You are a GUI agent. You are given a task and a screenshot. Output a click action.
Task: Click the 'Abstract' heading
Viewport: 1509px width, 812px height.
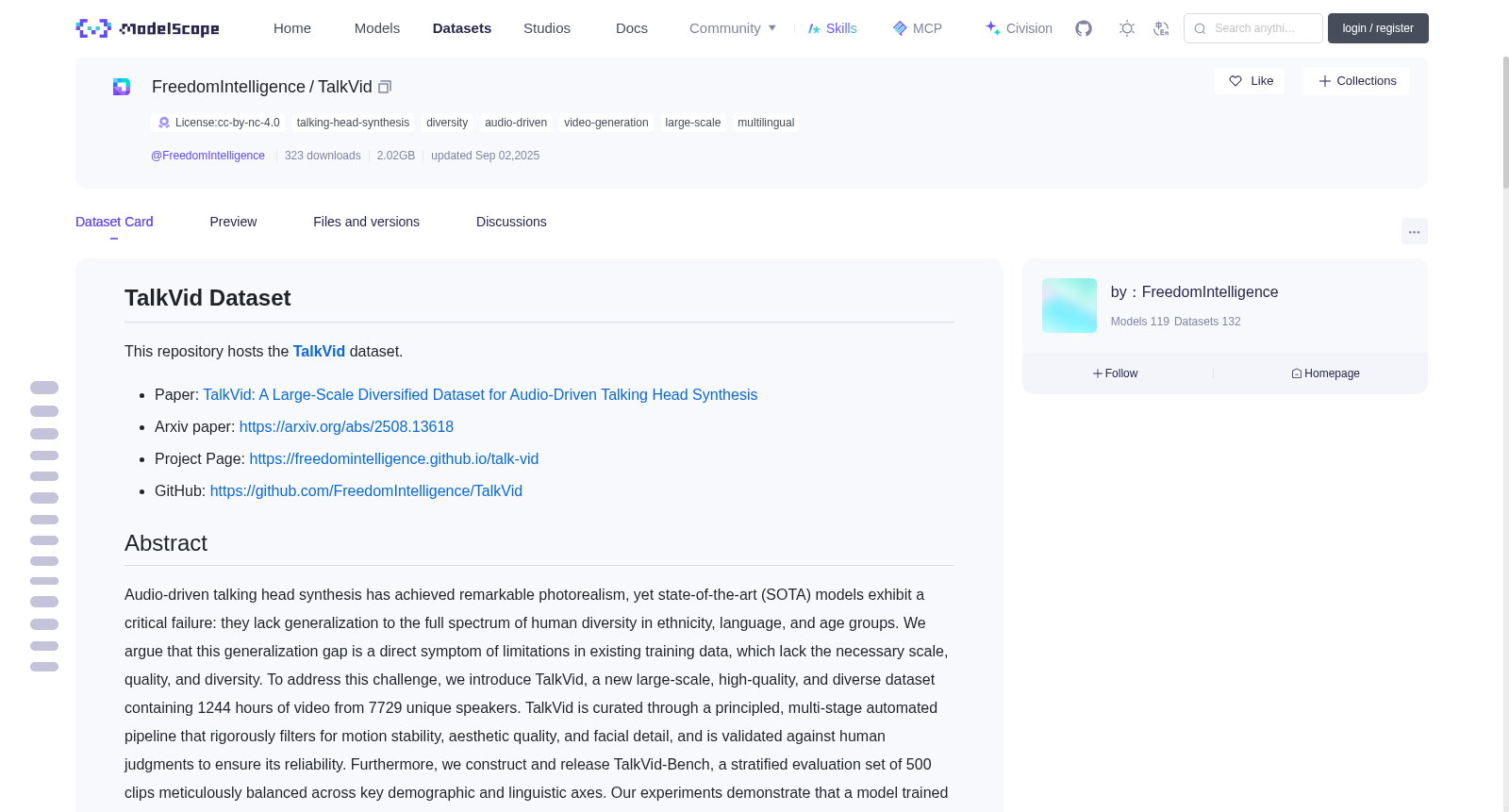click(166, 543)
